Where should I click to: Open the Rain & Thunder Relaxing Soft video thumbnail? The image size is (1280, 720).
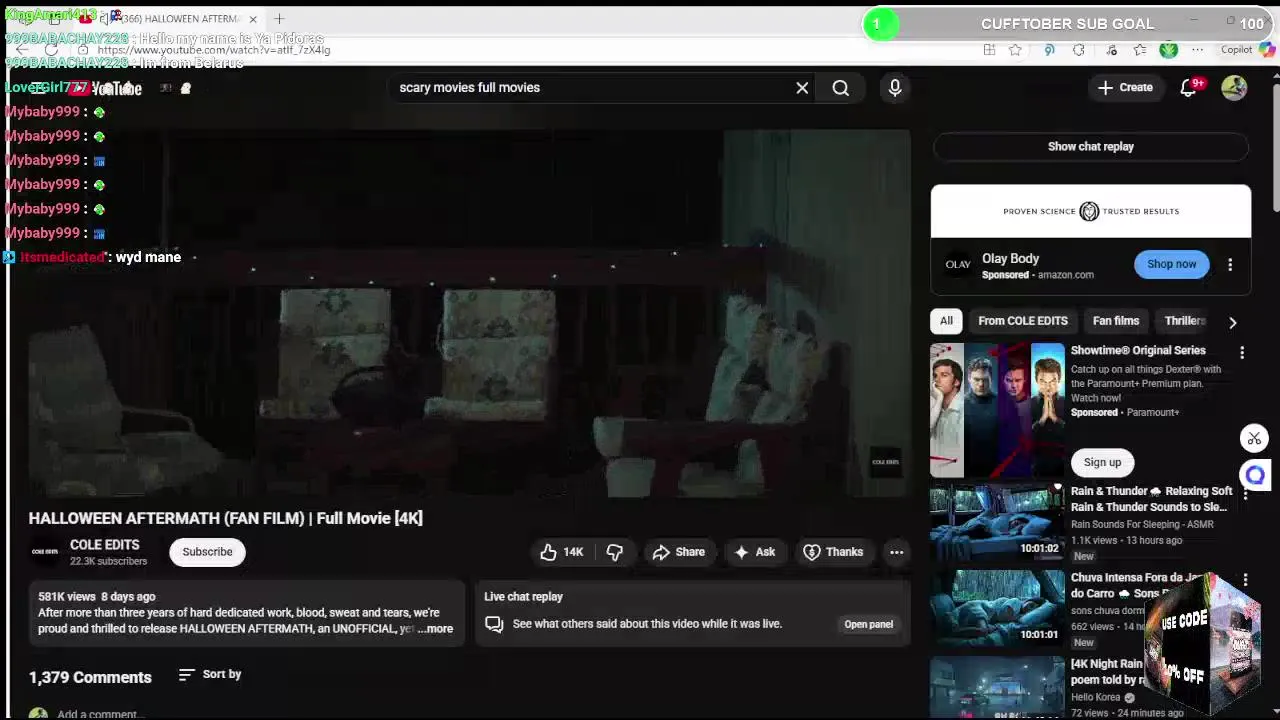coord(997,523)
